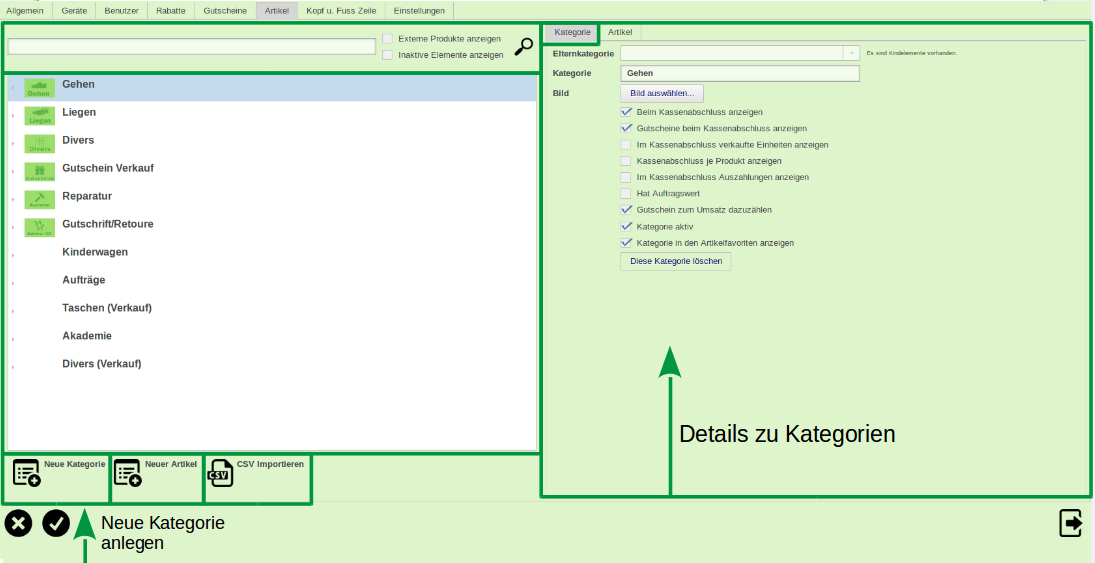1095x563 pixels.
Task: Click the Neuer Artikel icon
Action: pos(127,473)
